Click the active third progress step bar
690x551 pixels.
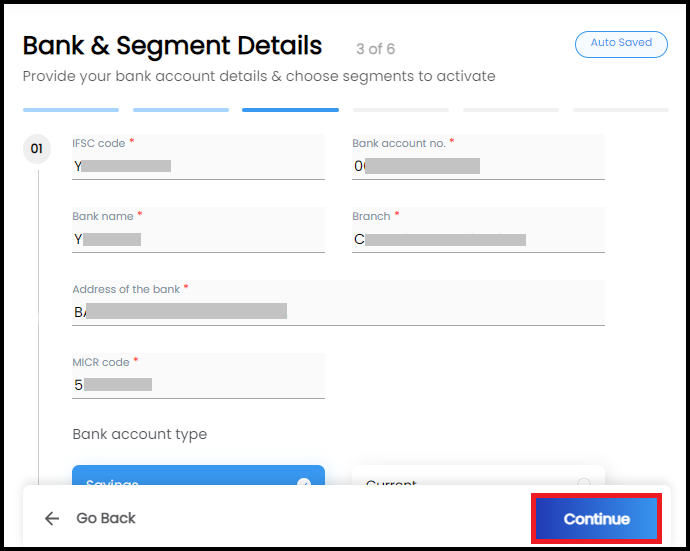click(x=290, y=110)
